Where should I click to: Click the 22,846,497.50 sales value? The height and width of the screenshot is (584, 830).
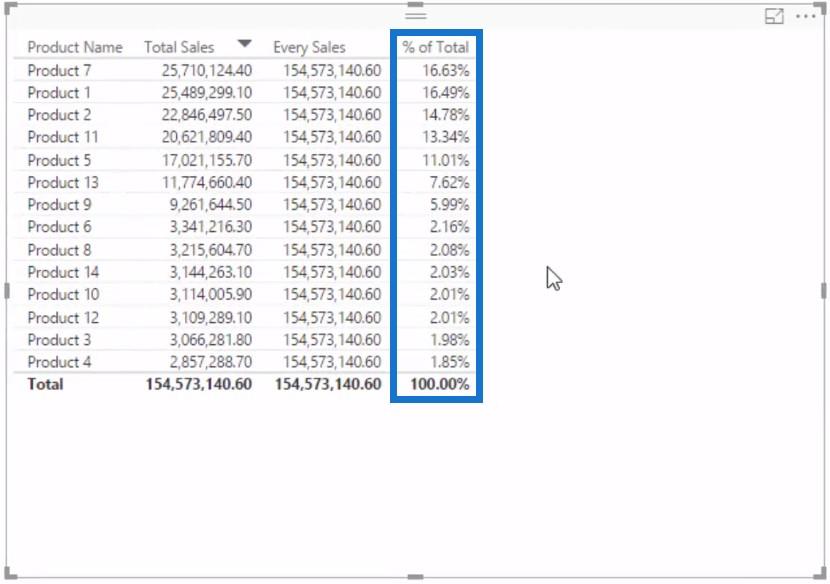pyautogui.click(x=206, y=115)
